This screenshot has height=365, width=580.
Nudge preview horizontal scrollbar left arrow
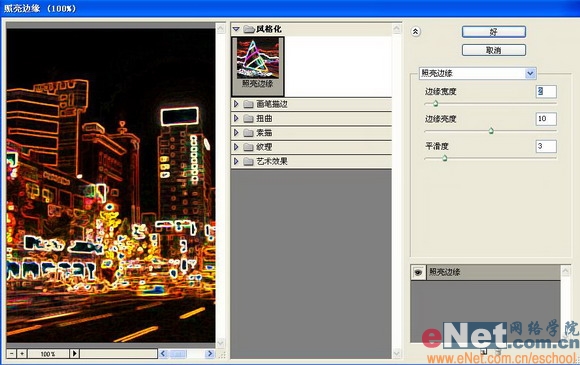163,354
